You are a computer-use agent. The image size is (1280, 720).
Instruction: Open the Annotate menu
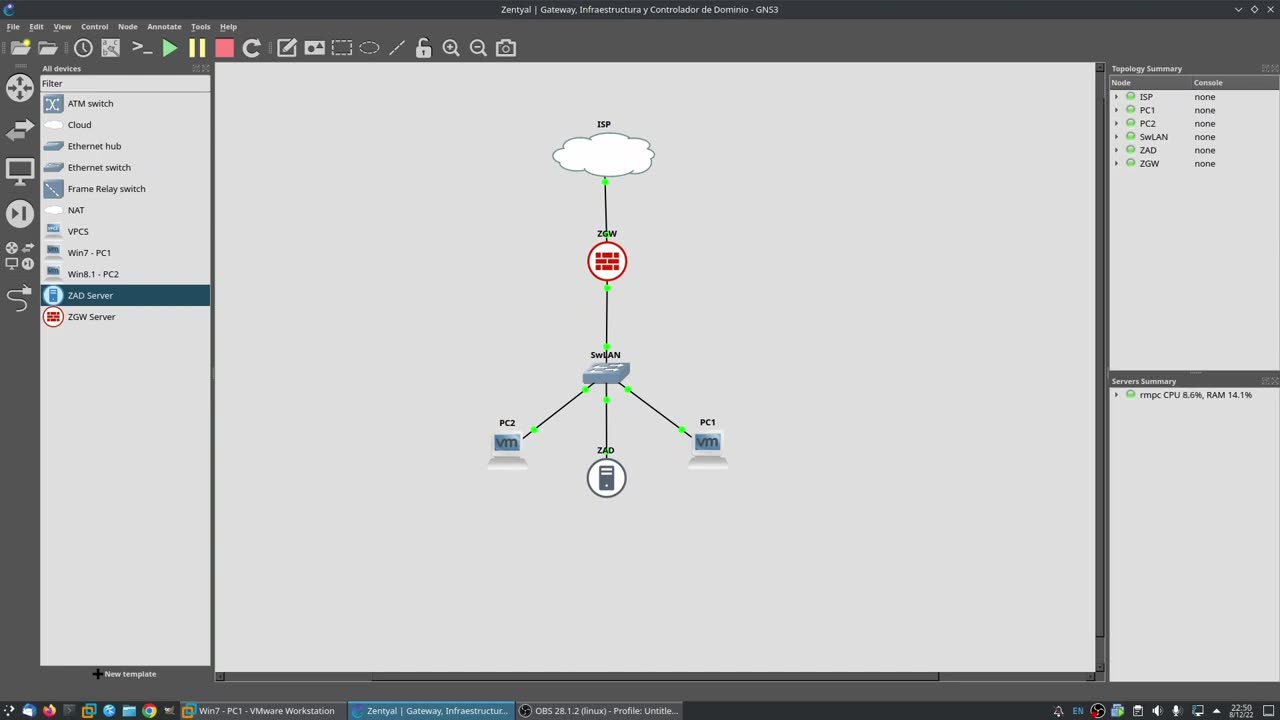point(164,27)
